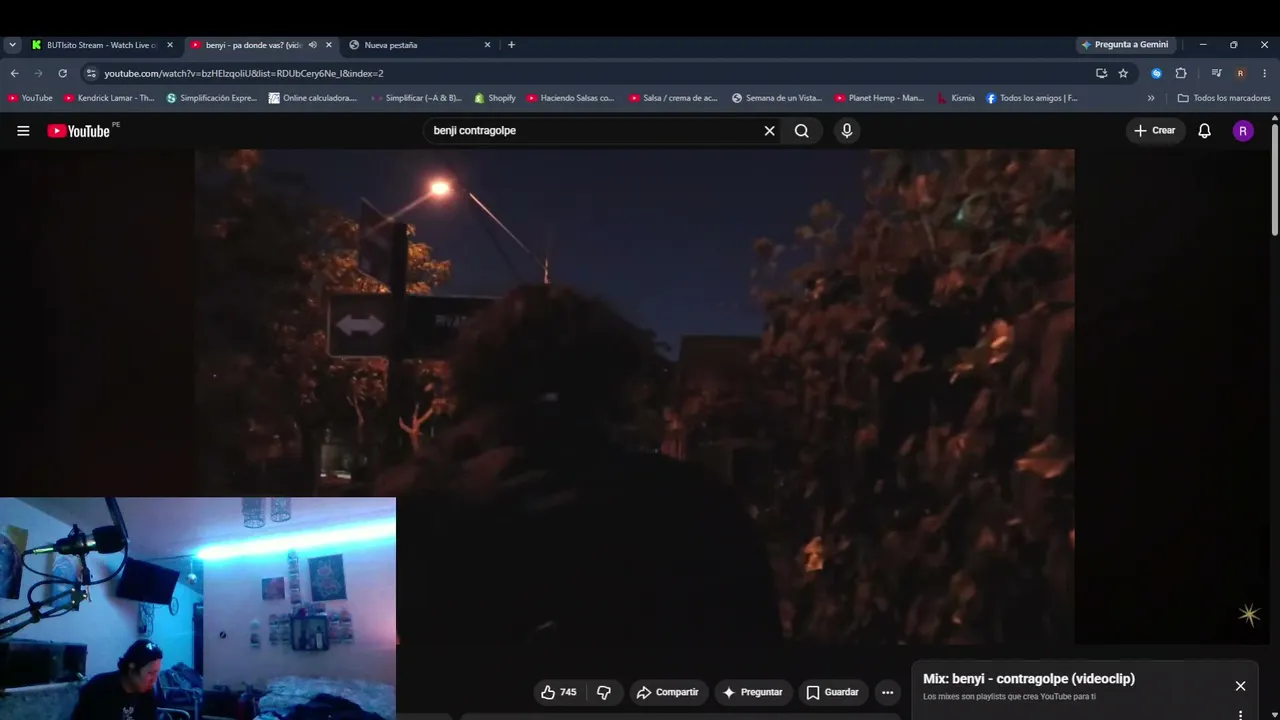Open the Kendrick Lamar bookmark

[x=109, y=98]
